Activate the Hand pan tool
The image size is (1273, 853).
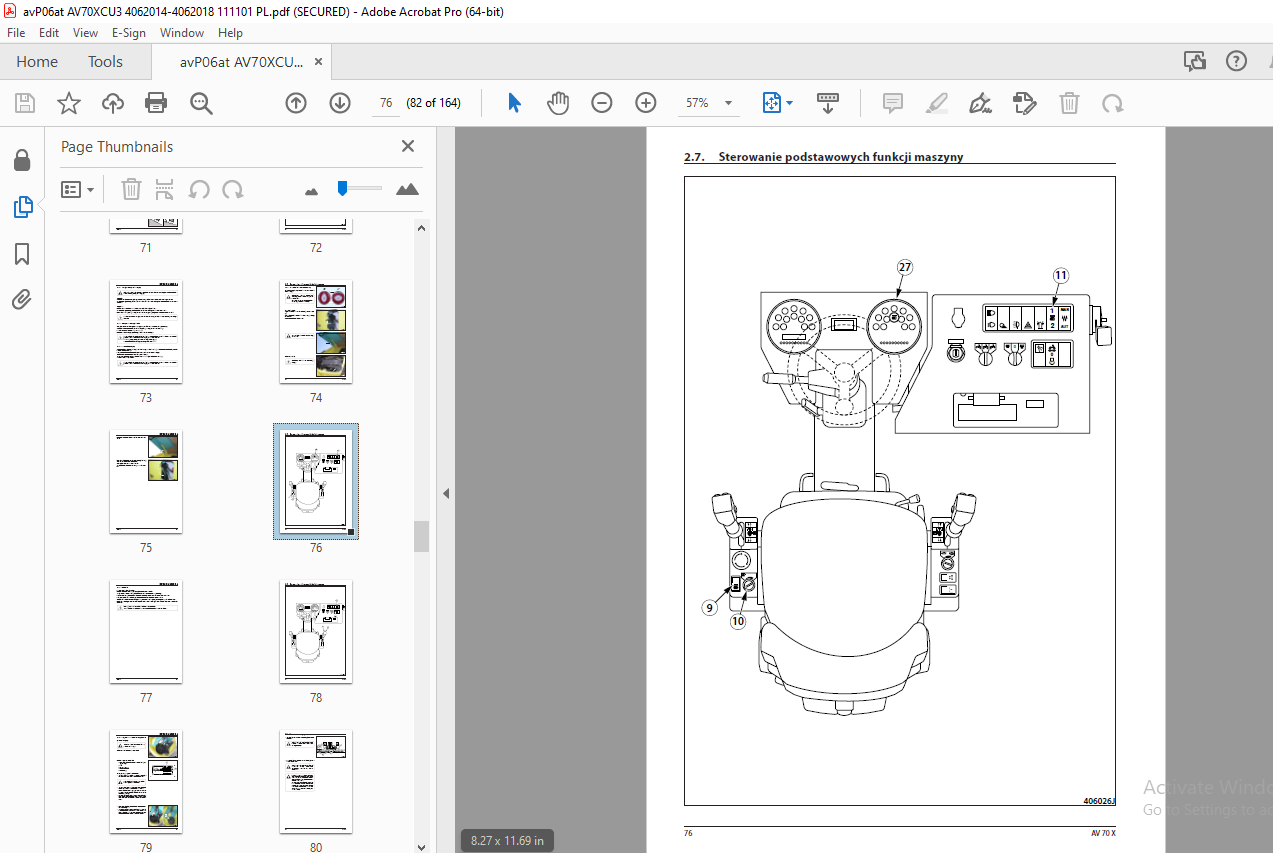click(x=558, y=103)
